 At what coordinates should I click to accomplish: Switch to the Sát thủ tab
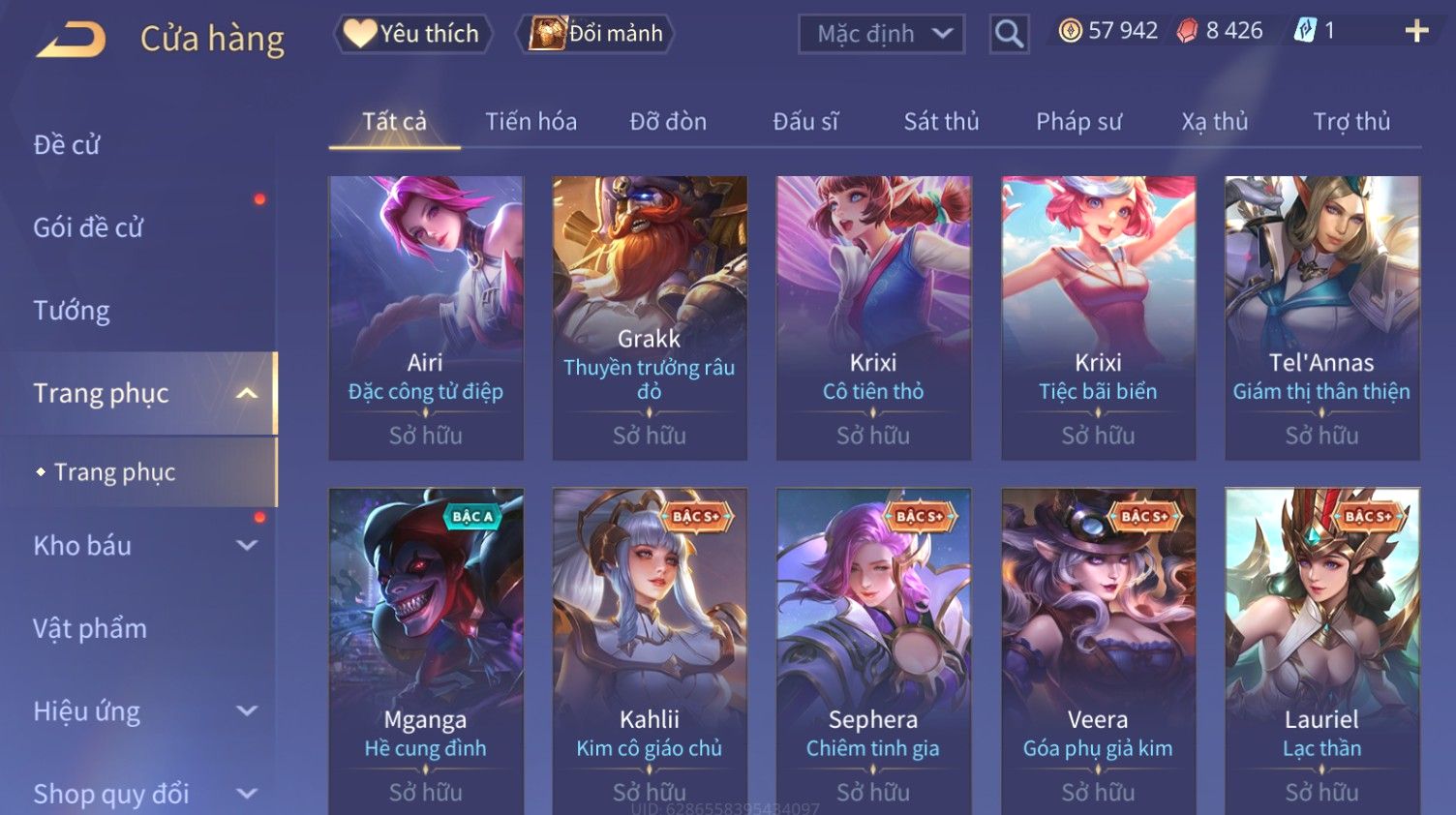941,121
